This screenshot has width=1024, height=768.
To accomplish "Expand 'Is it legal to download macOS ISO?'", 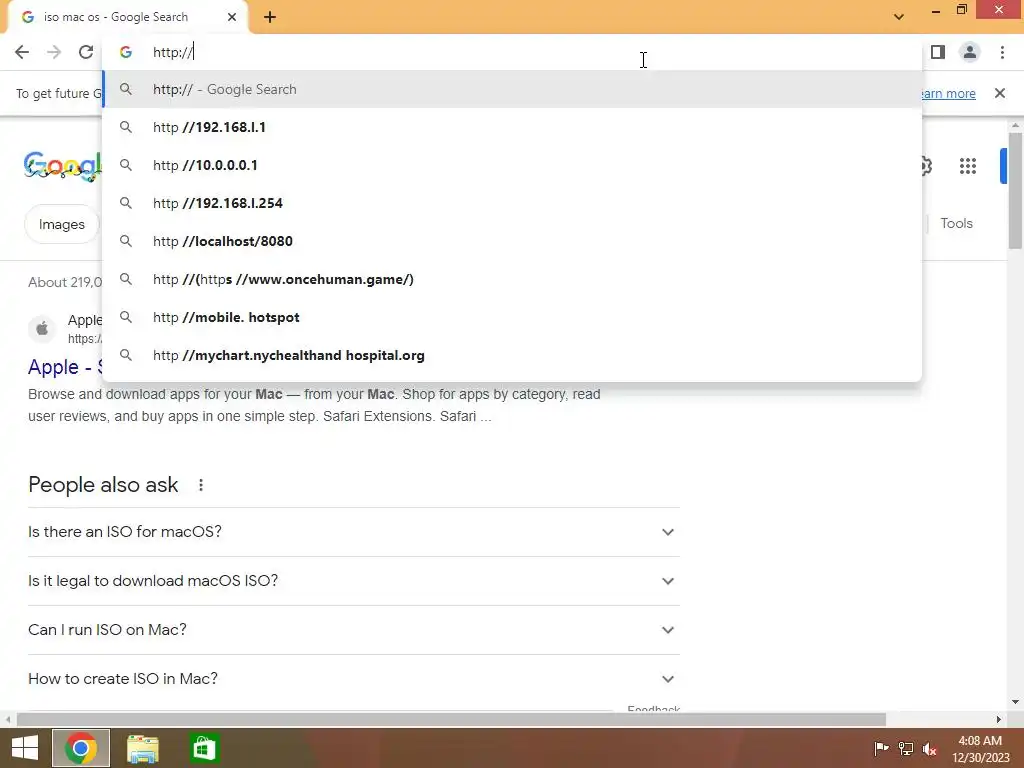I will pyautogui.click(x=354, y=581).
